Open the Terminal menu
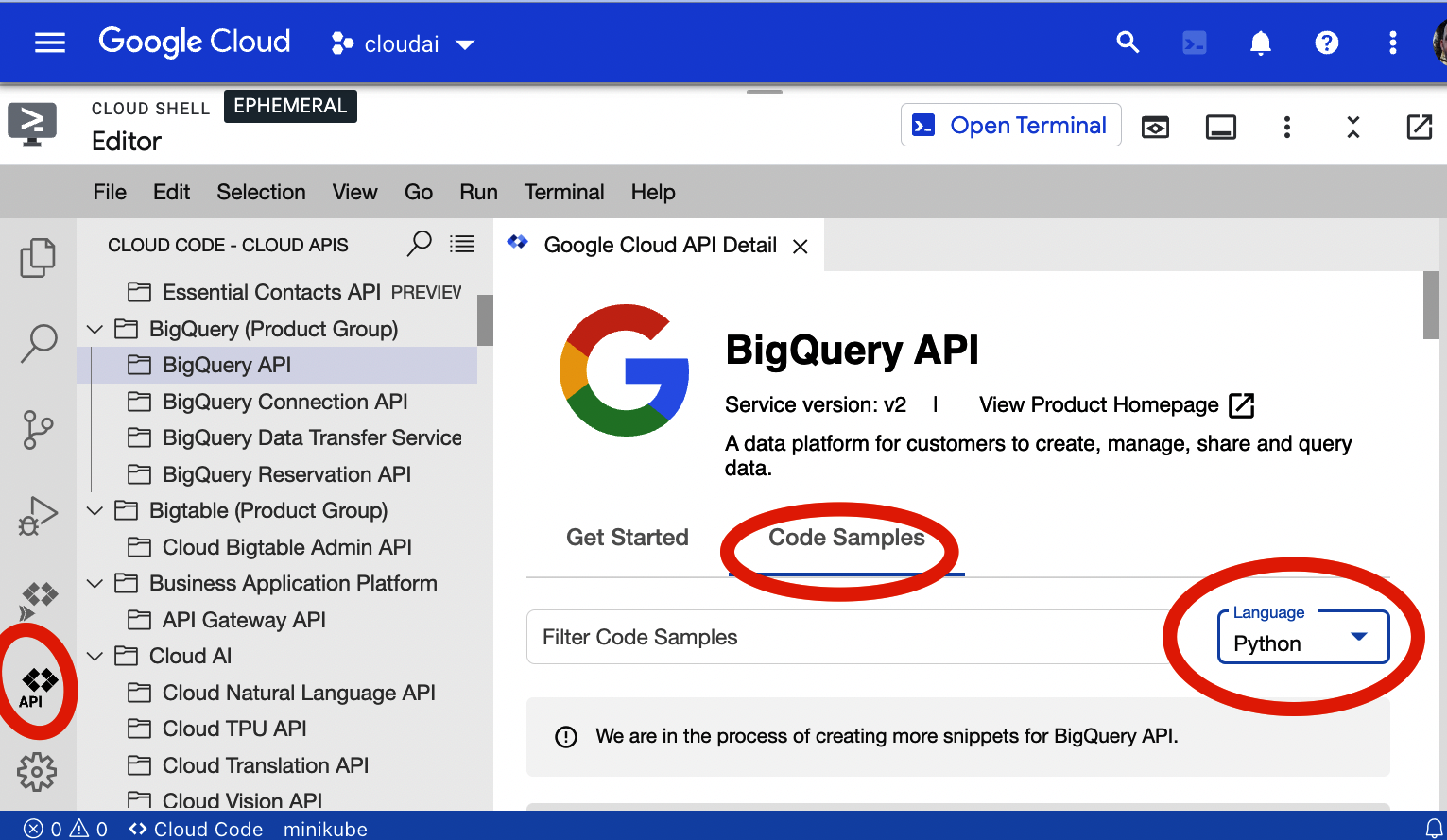1447x840 pixels. coord(564,192)
